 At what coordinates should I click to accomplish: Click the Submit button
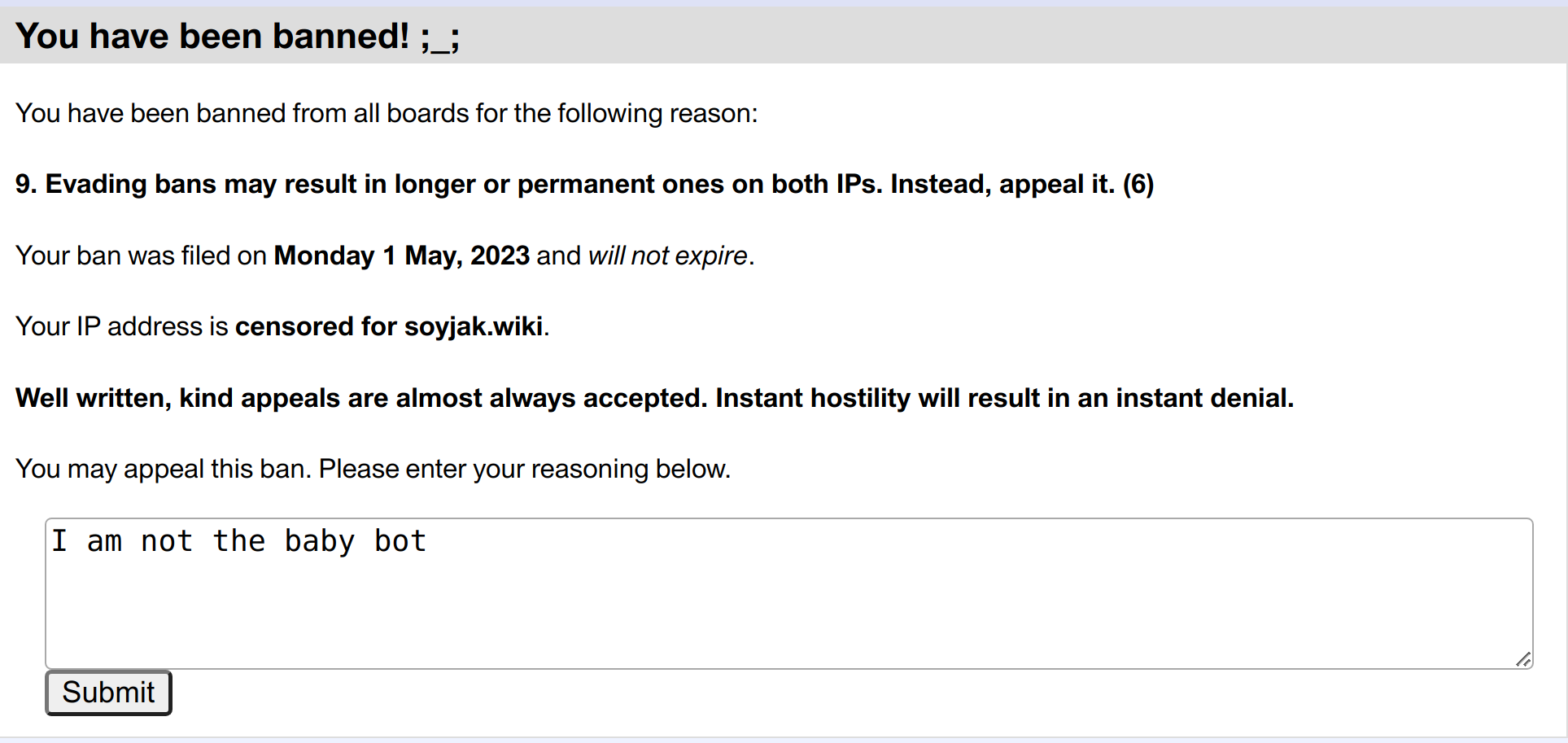point(108,693)
